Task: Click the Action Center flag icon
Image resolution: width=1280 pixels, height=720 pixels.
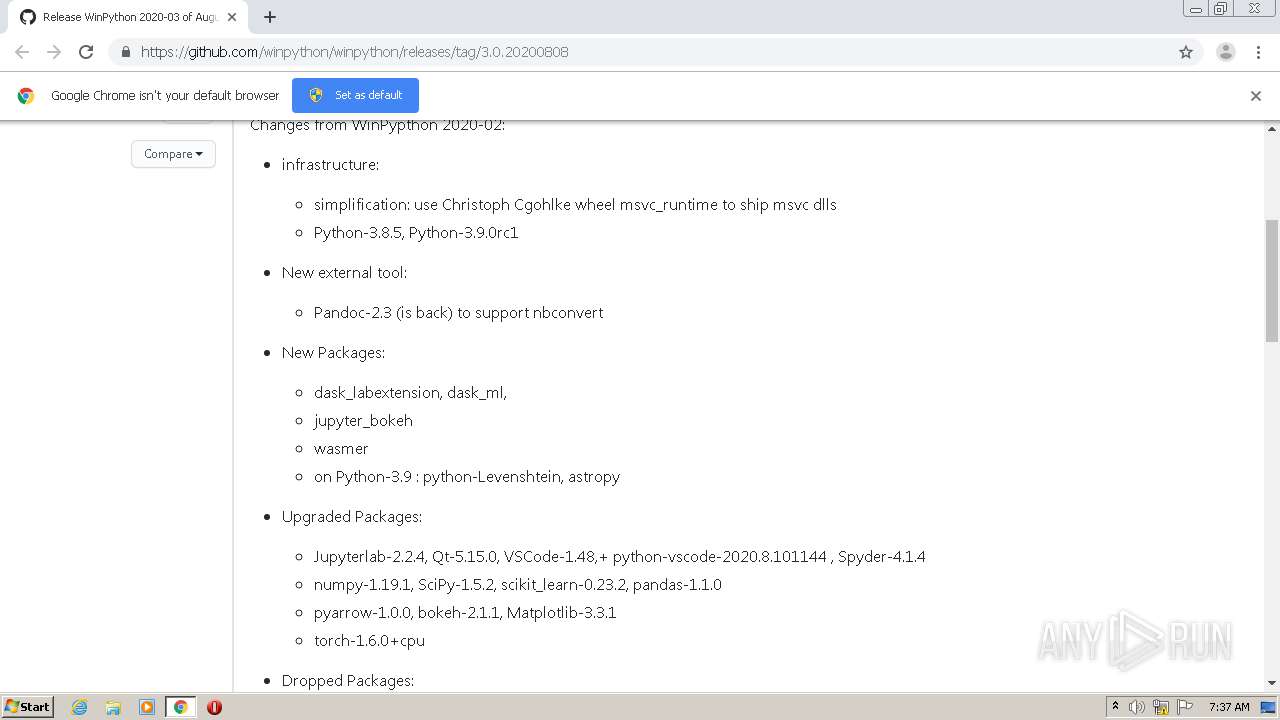Action: 1185,707
